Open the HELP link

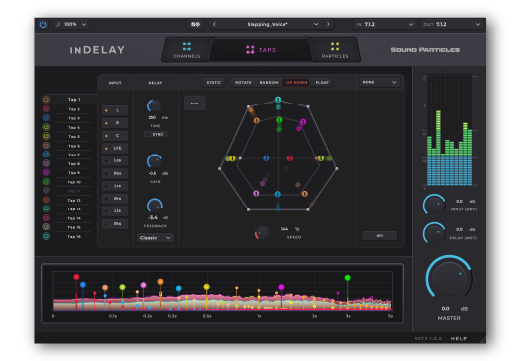pos(459,339)
